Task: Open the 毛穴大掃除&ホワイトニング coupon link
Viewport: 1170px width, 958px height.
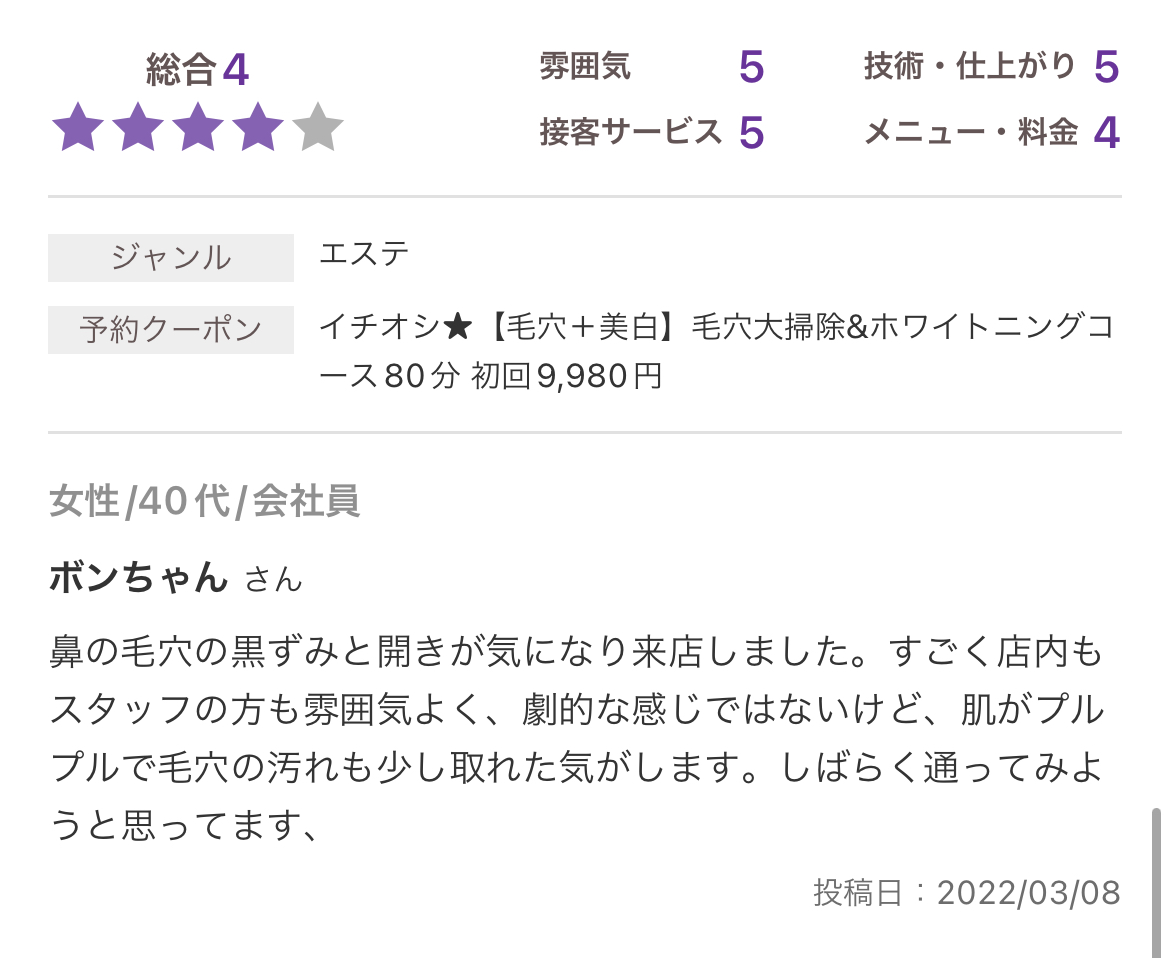Action: (x=716, y=351)
